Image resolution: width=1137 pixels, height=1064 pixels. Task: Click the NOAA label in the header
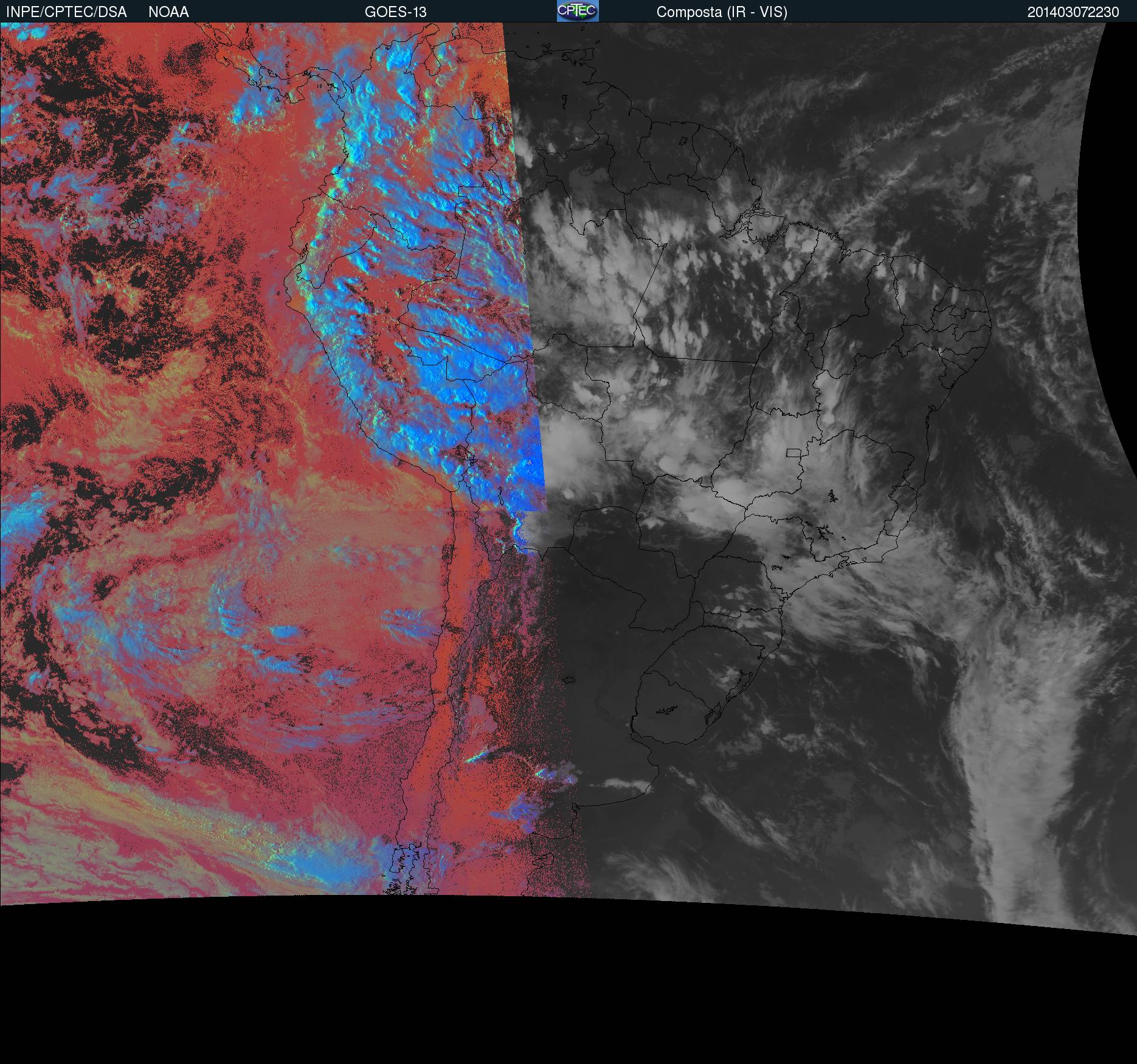[168, 12]
